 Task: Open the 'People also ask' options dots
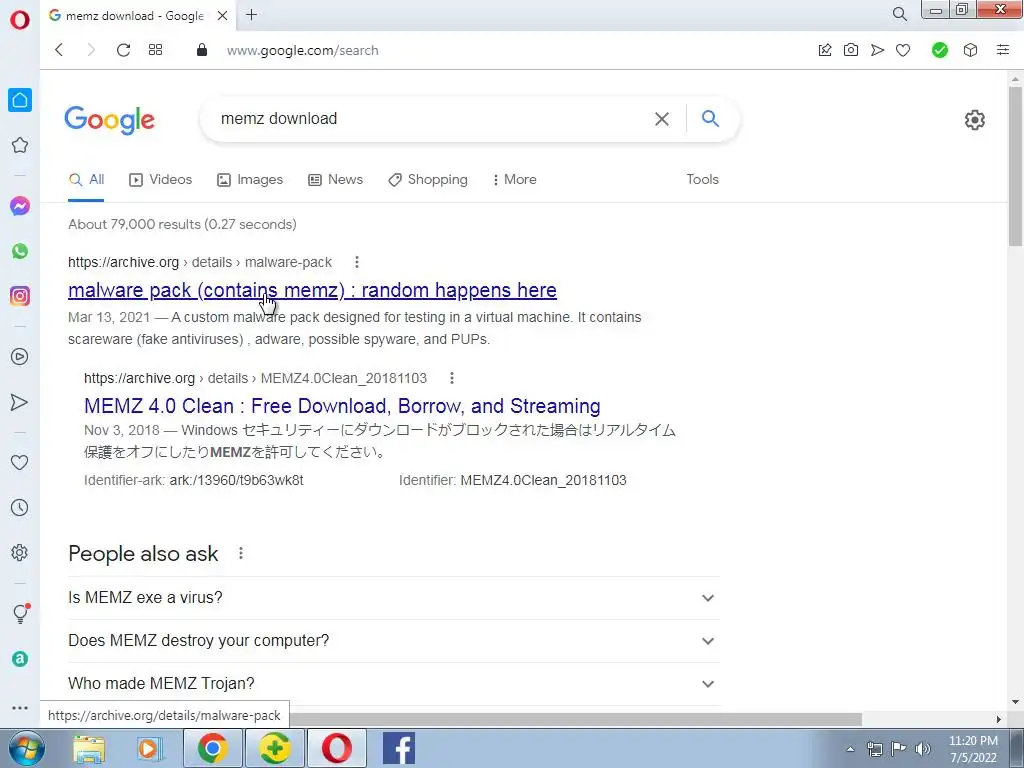click(x=241, y=553)
